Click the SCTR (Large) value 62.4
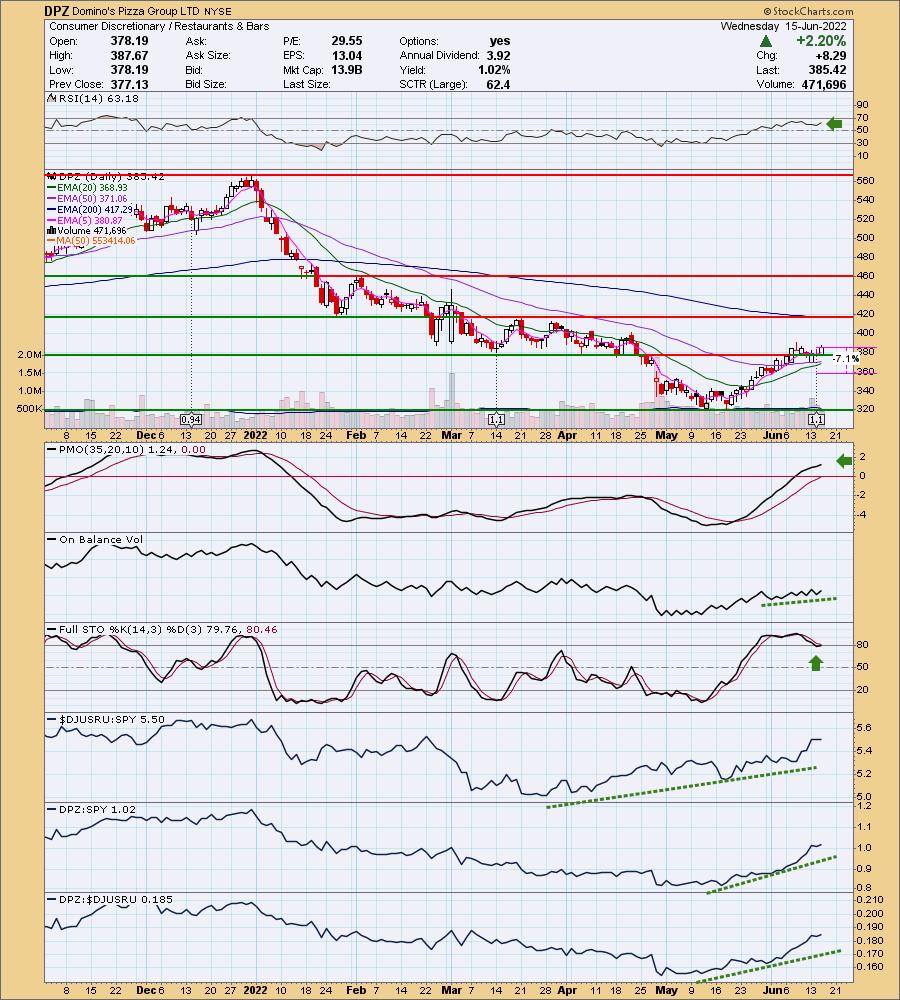900x1000 pixels. [x=498, y=84]
